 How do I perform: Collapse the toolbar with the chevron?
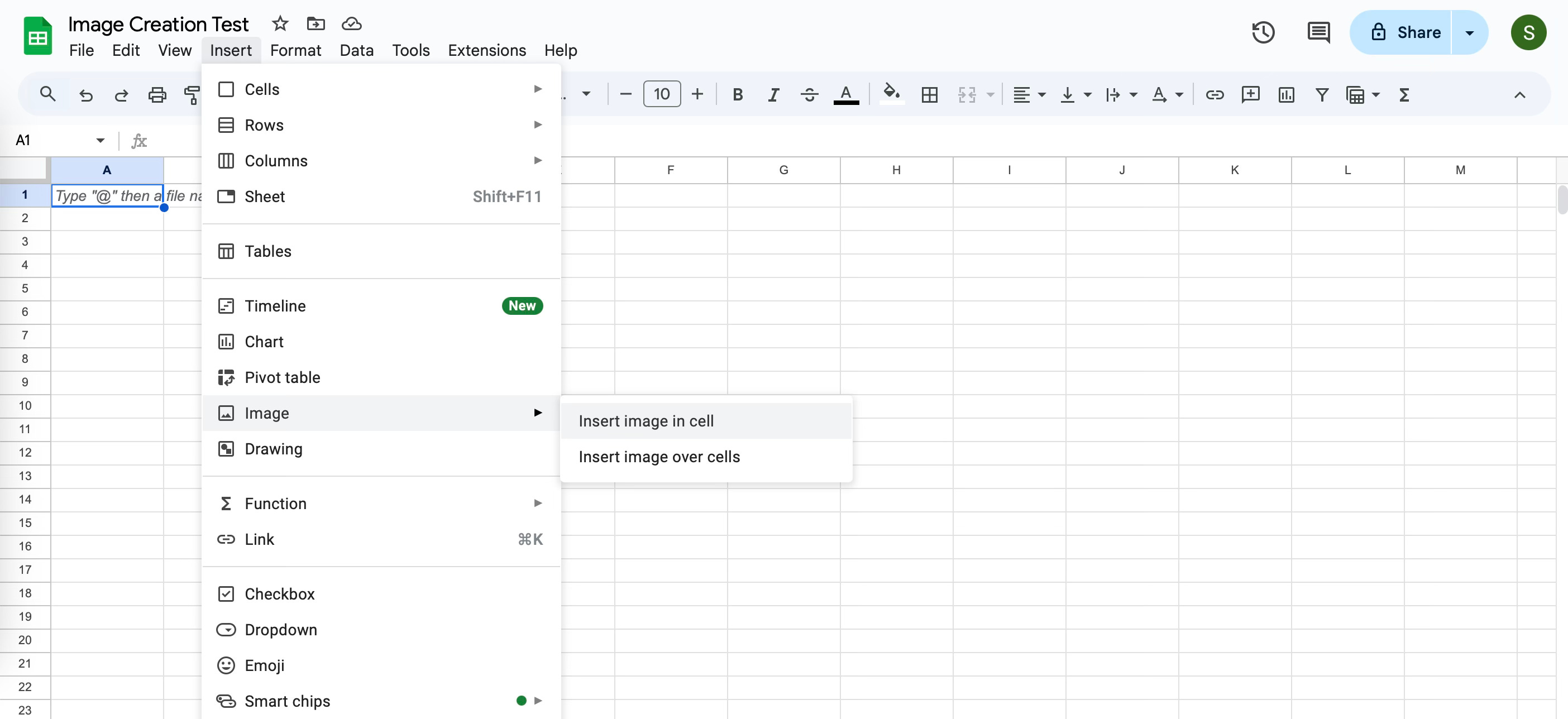coord(1519,95)
